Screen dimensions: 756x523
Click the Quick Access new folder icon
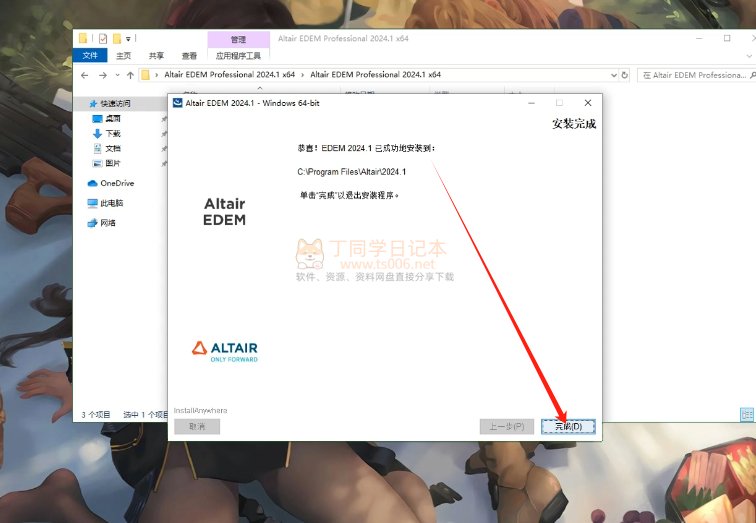(117, 39)
